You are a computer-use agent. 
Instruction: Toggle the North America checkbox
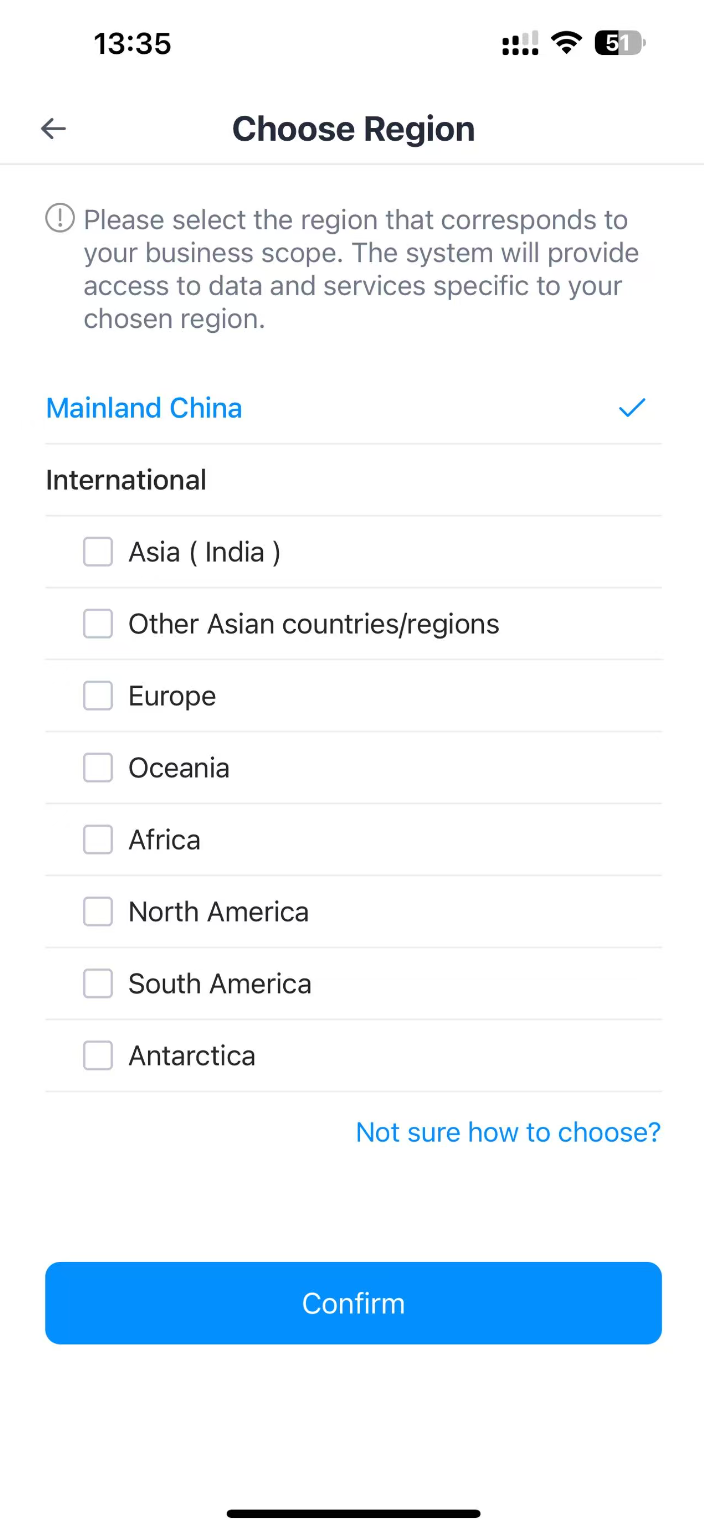(x=98, y=912)
